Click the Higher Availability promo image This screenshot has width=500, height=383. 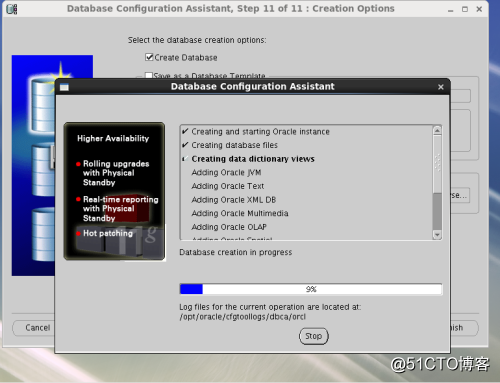tap(114, 191)
